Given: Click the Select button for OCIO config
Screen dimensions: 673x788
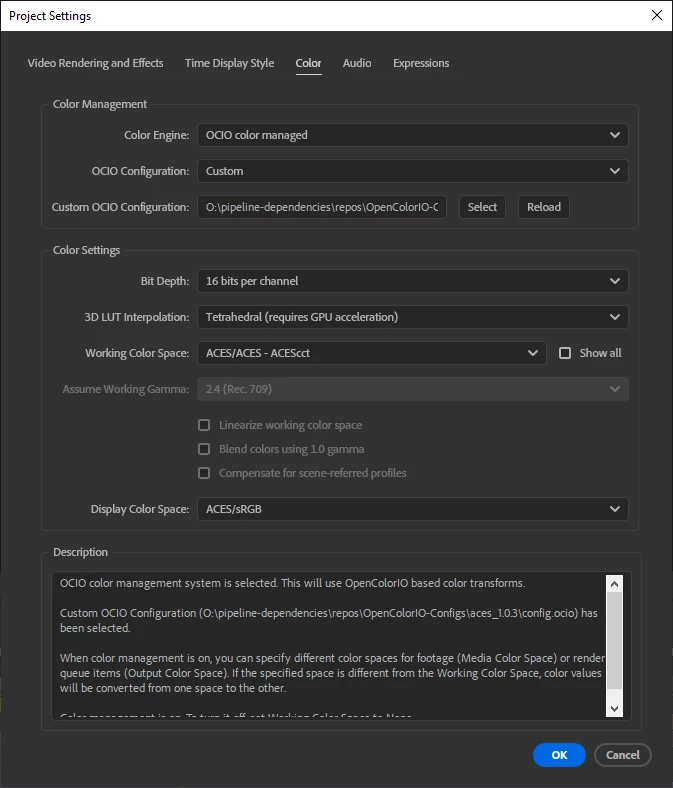Looking at the screenshot, I should (x=482, y=207).
